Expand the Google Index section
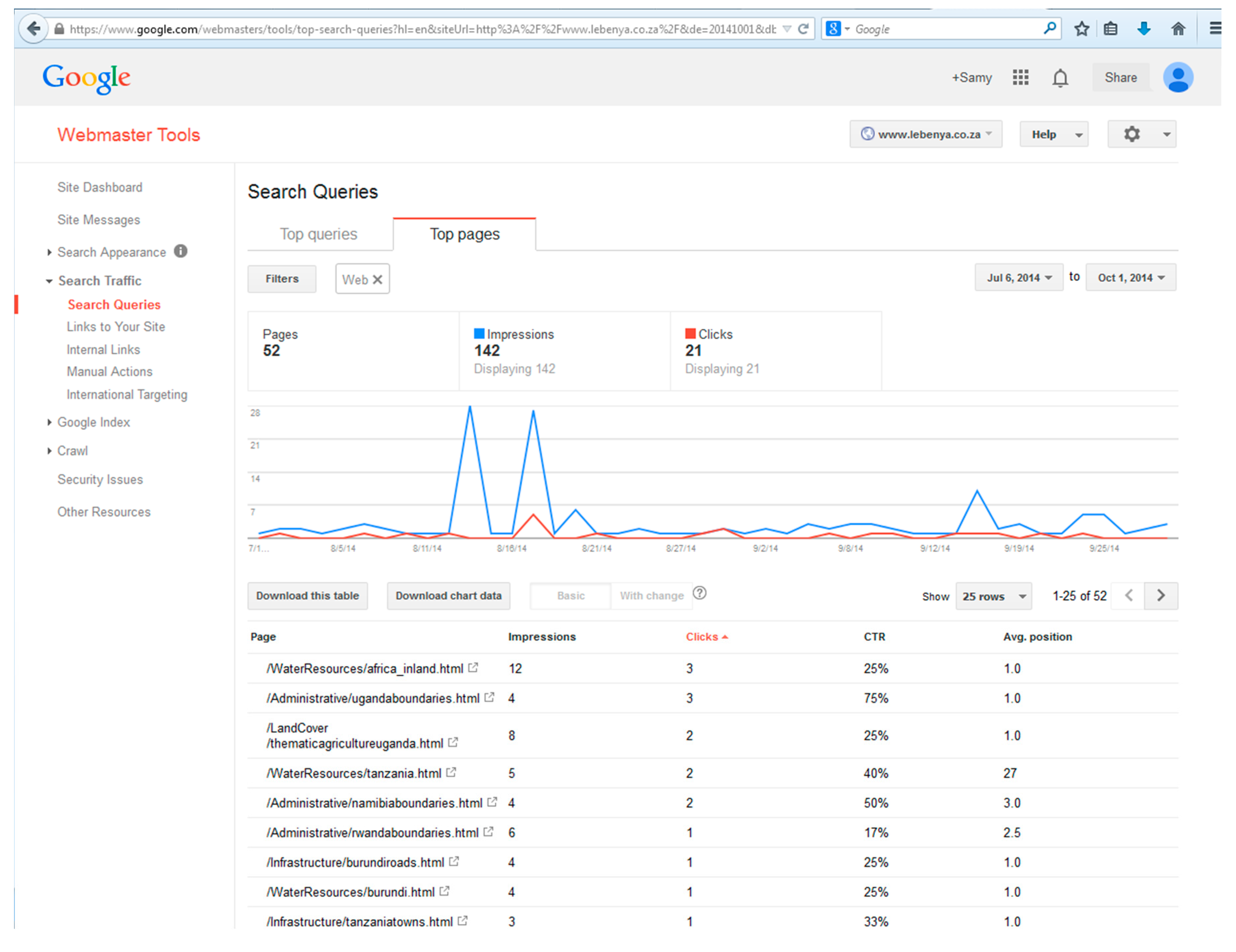The height and width of the screenshot is (952, 1236). point(93,422)
